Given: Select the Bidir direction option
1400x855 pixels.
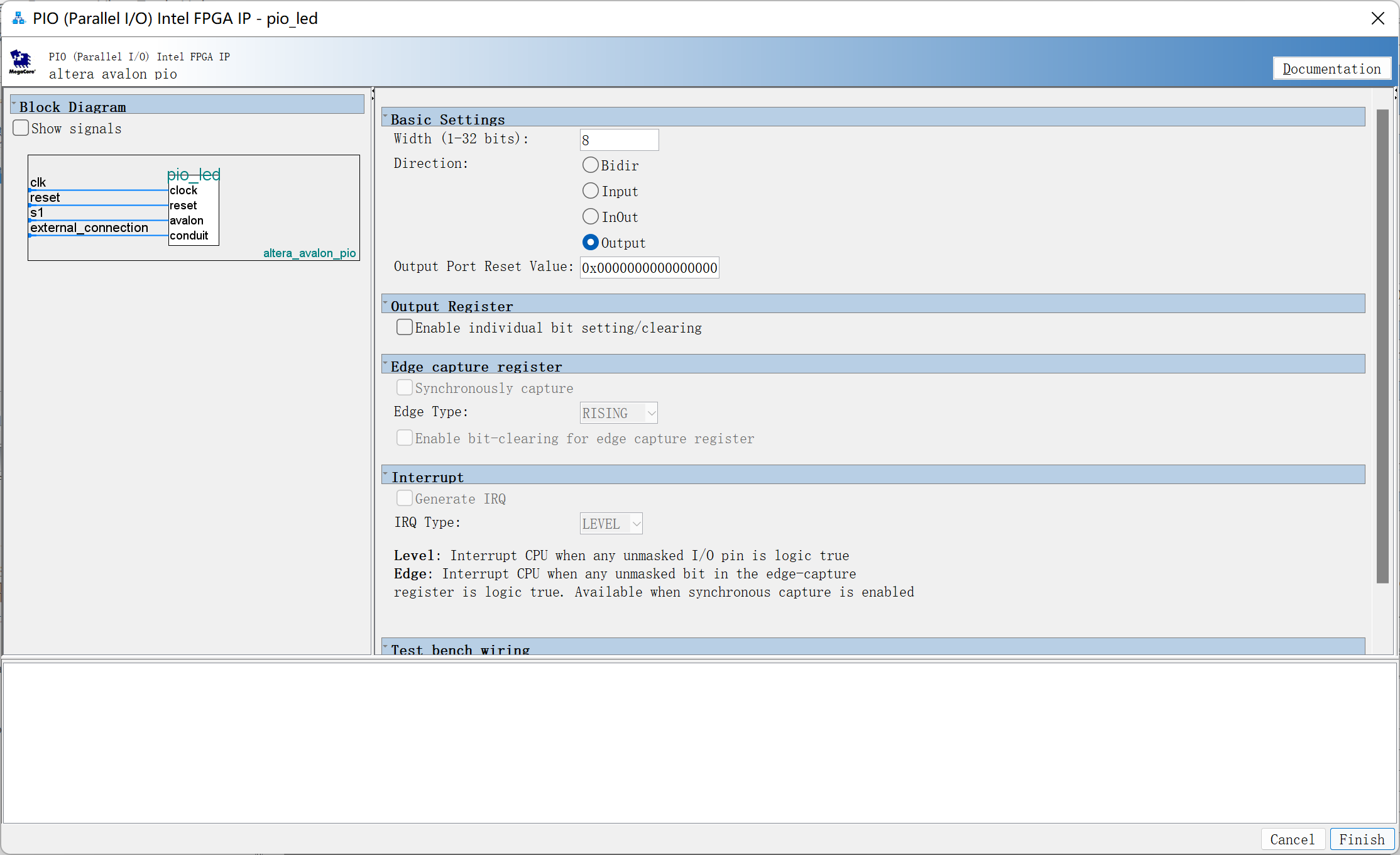Looking at the screenshot, I should pyautogui.click(x=590, y=165).
